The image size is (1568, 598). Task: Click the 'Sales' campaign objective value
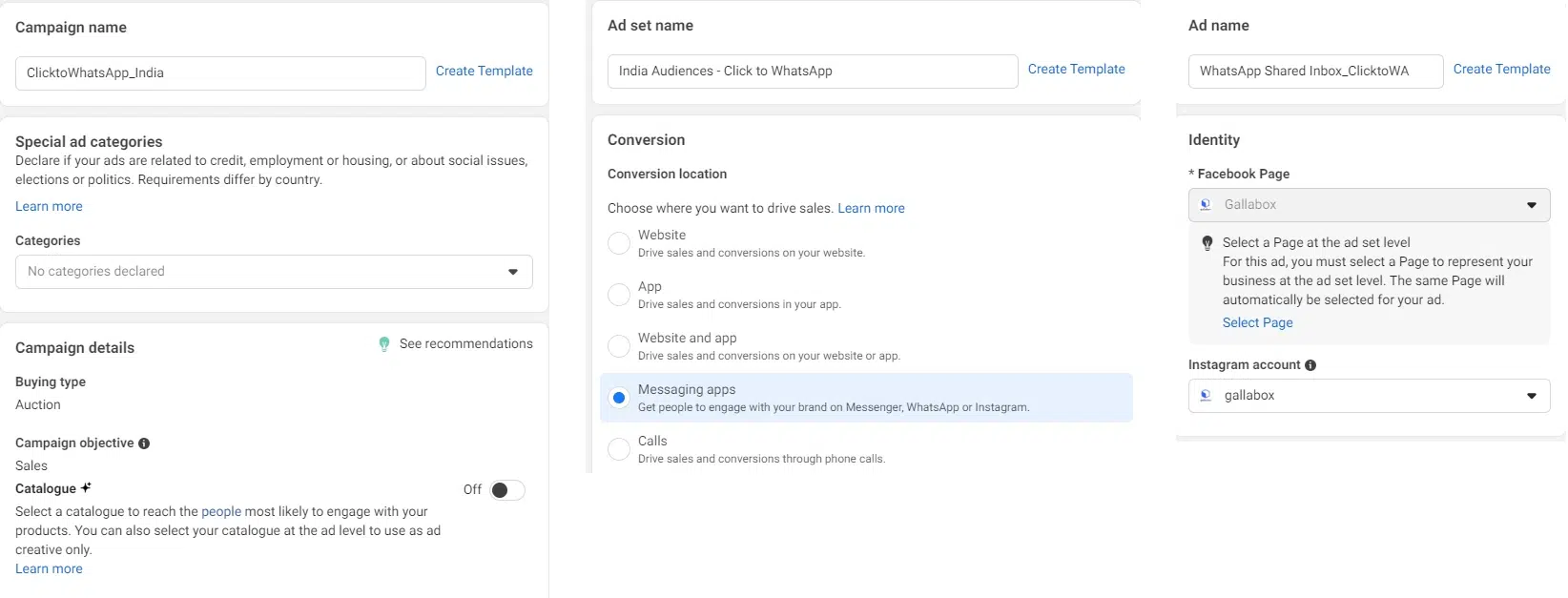[31, 466]
